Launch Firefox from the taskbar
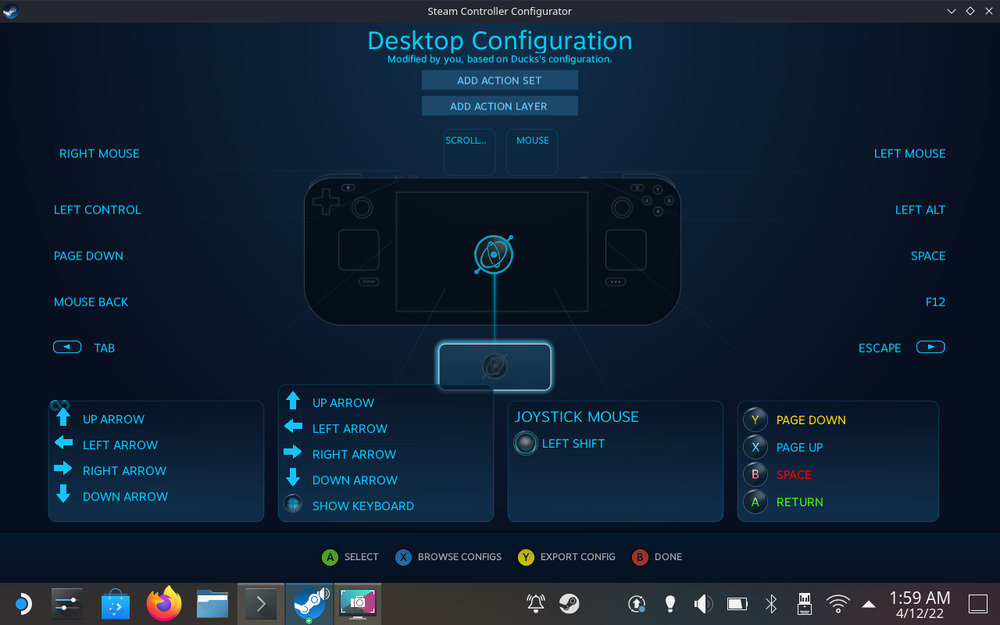This screenshot has width=1000, height=625. pyautogui.click(x=164, y=603)
